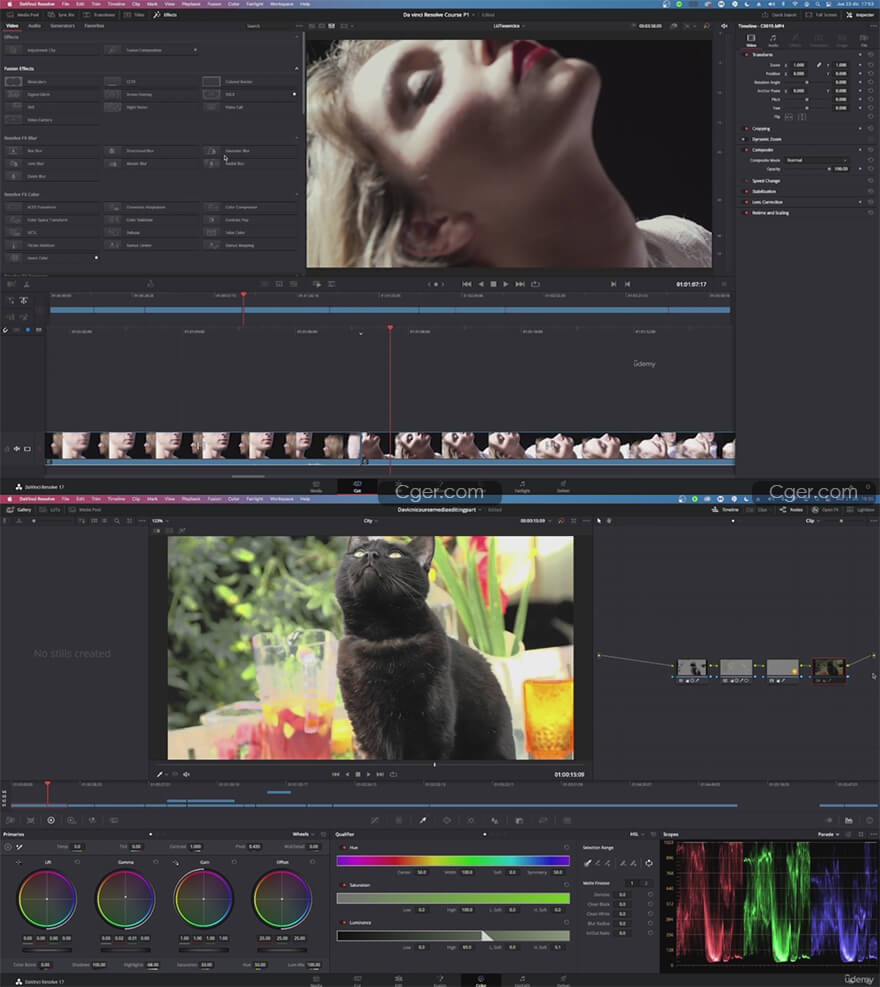Switch to Generators effects tab
The height and width of the screenshot is (987, 880).
coord(62,26)
